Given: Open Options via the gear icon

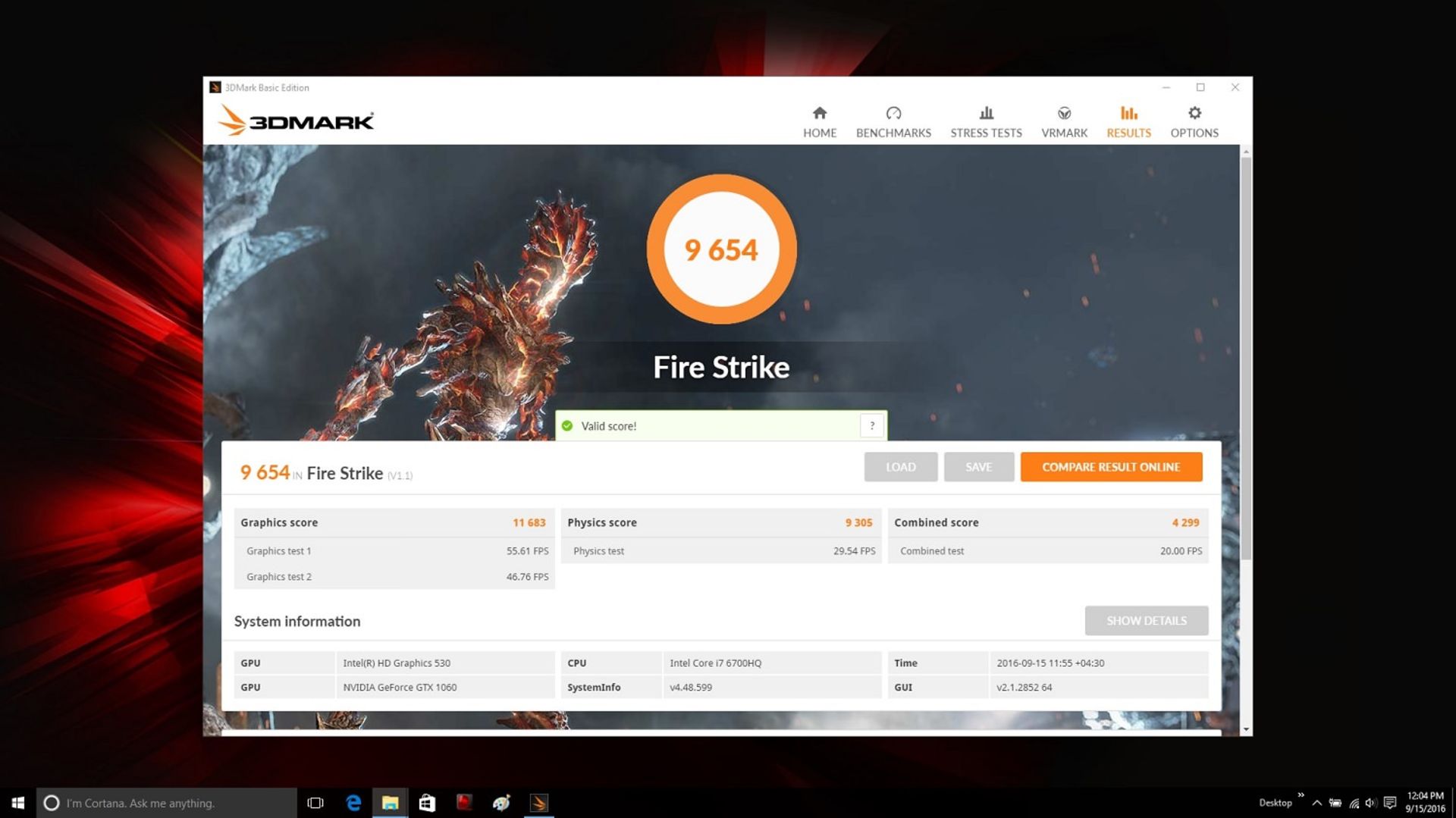Looking at the screenshot, I should (x=1194, y=113).
